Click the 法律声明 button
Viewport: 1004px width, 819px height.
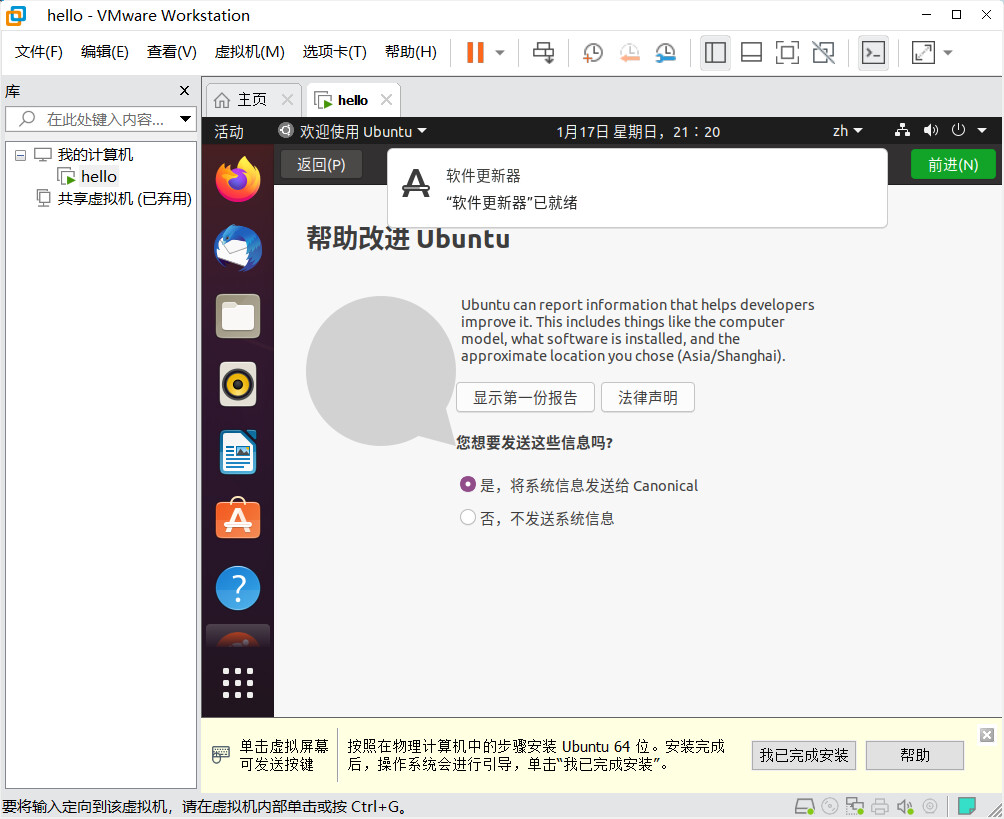(x=647, y=398)
